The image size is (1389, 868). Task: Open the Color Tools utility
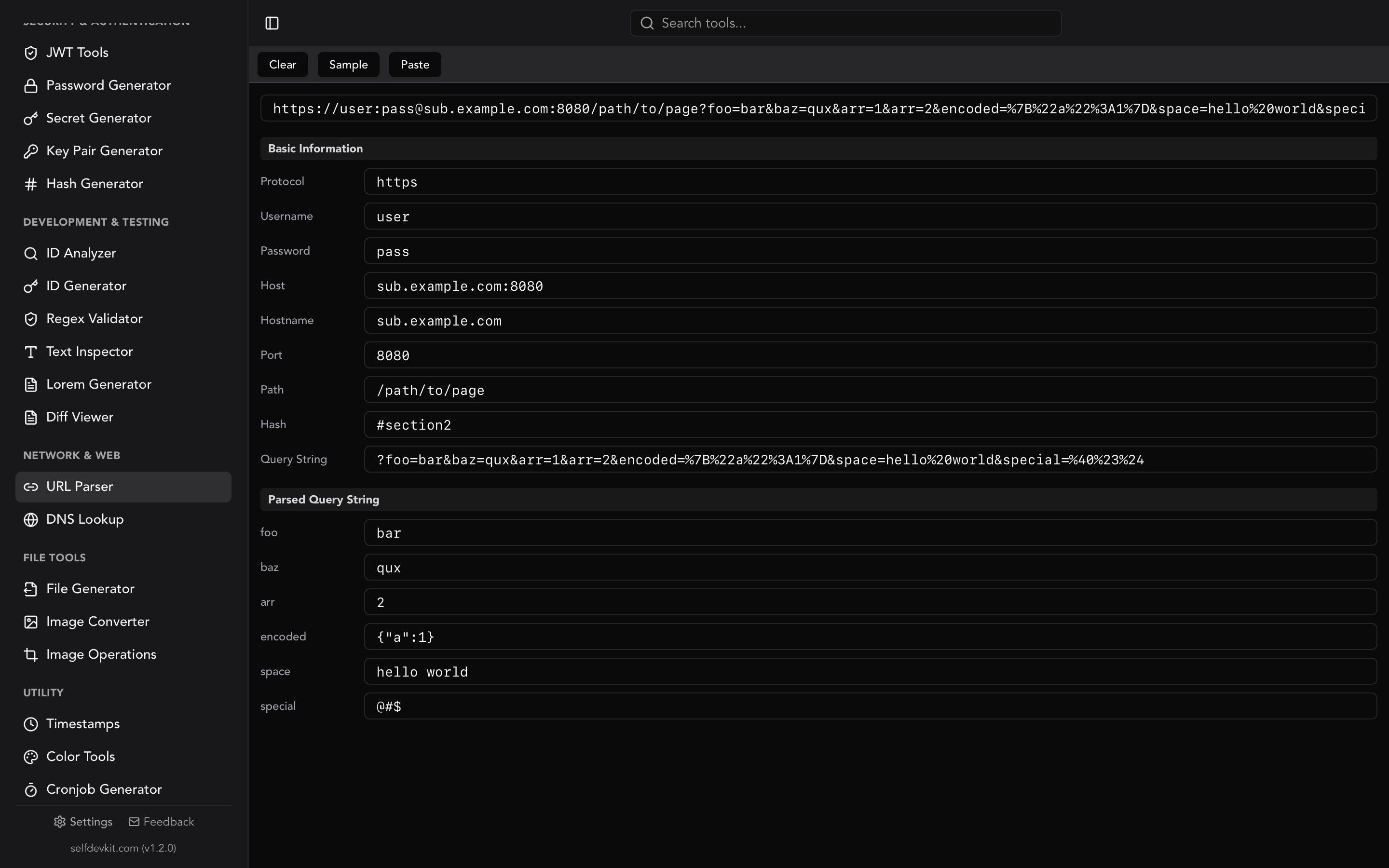(81, 756)
